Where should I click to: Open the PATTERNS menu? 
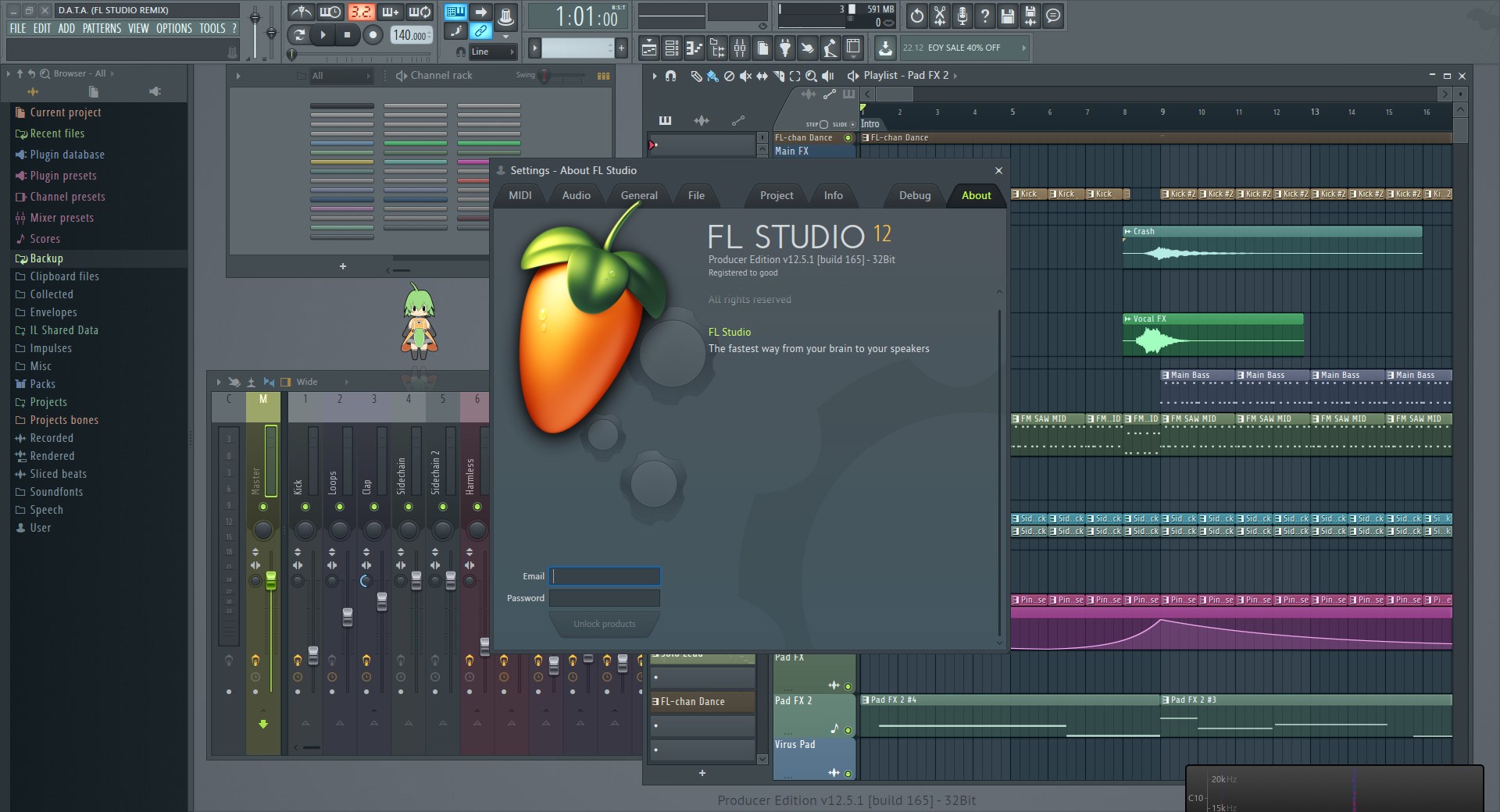[x=102, y=28]
